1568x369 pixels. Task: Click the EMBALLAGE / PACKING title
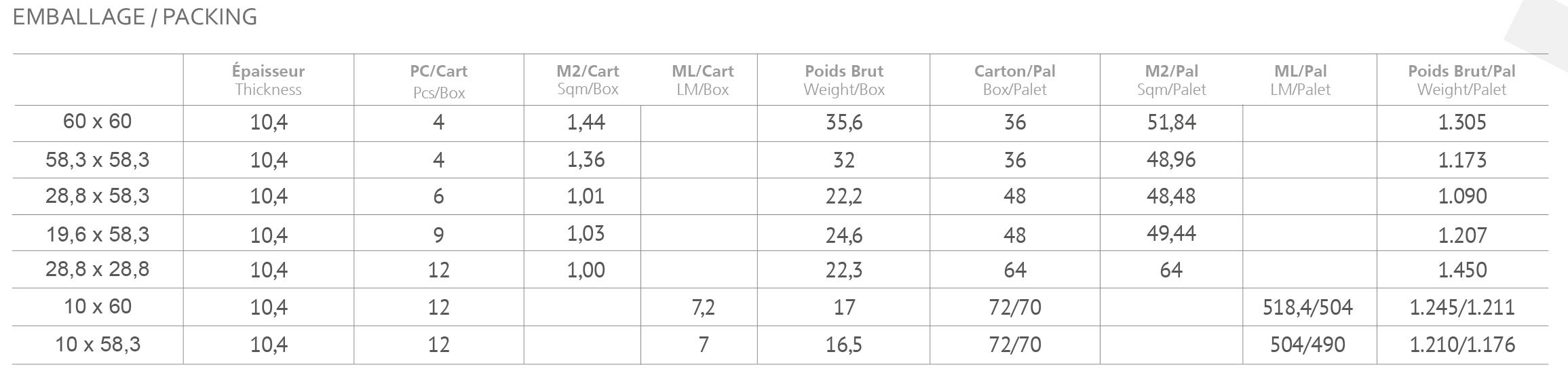[134, 18]
